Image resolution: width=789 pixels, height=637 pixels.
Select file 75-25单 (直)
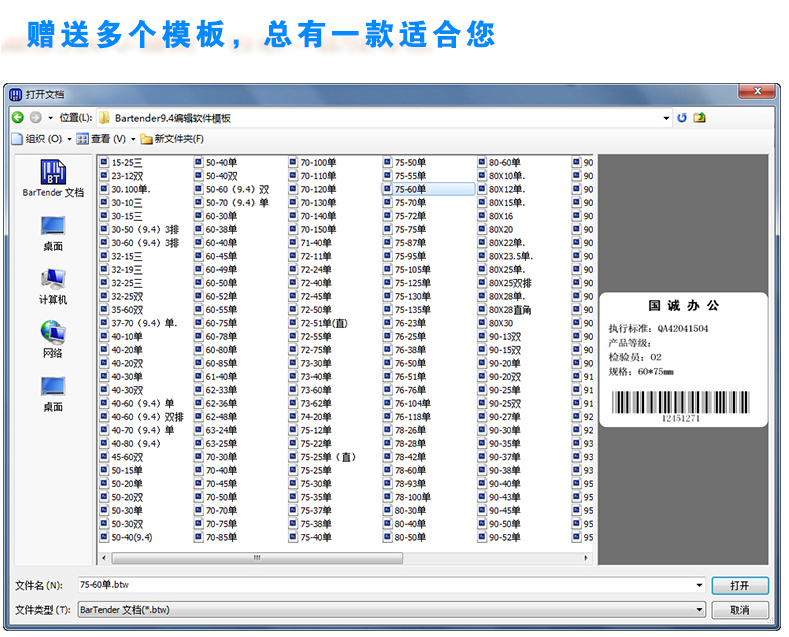point(328,457)
